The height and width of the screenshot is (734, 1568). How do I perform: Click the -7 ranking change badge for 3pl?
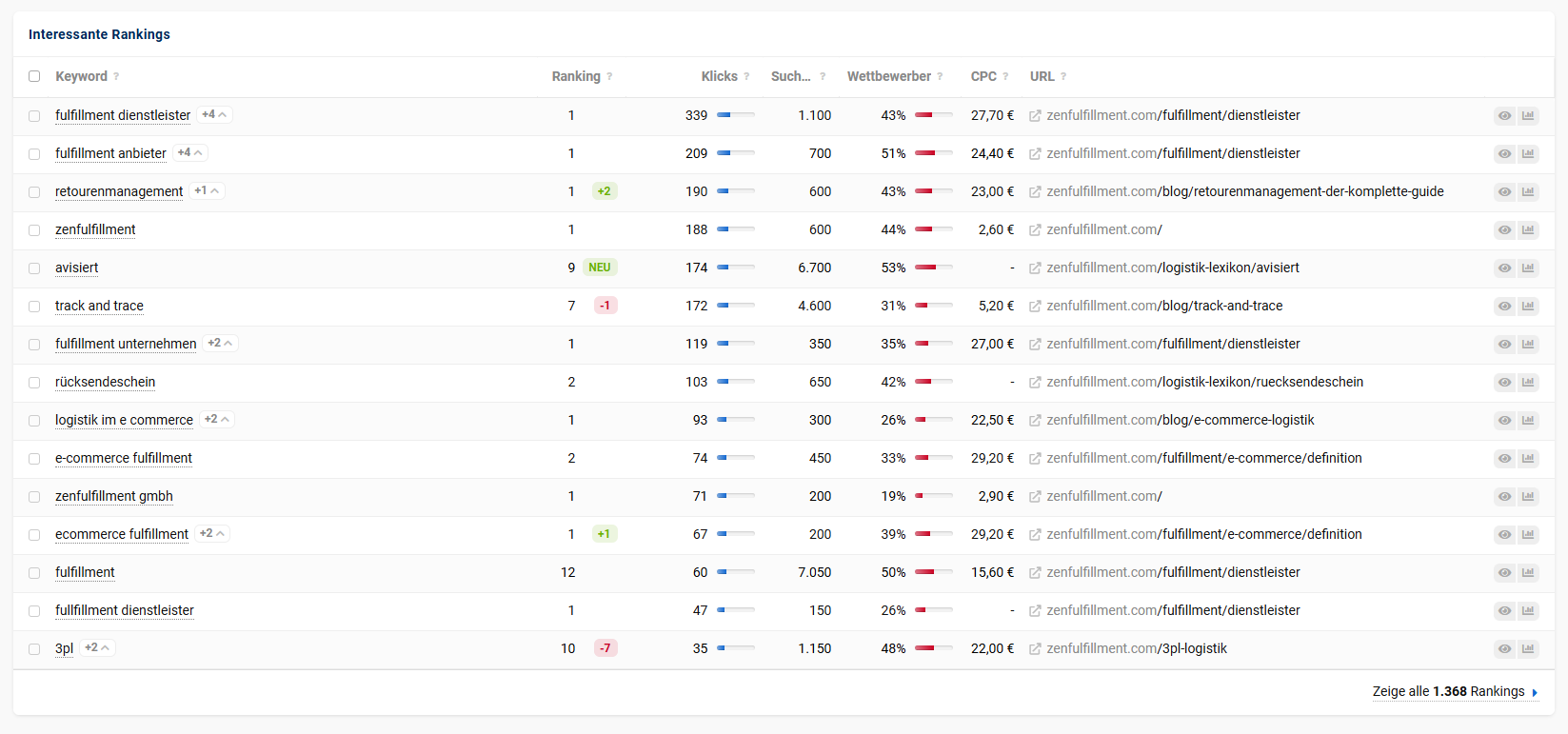pyautogui.click(x=605, y=648)
